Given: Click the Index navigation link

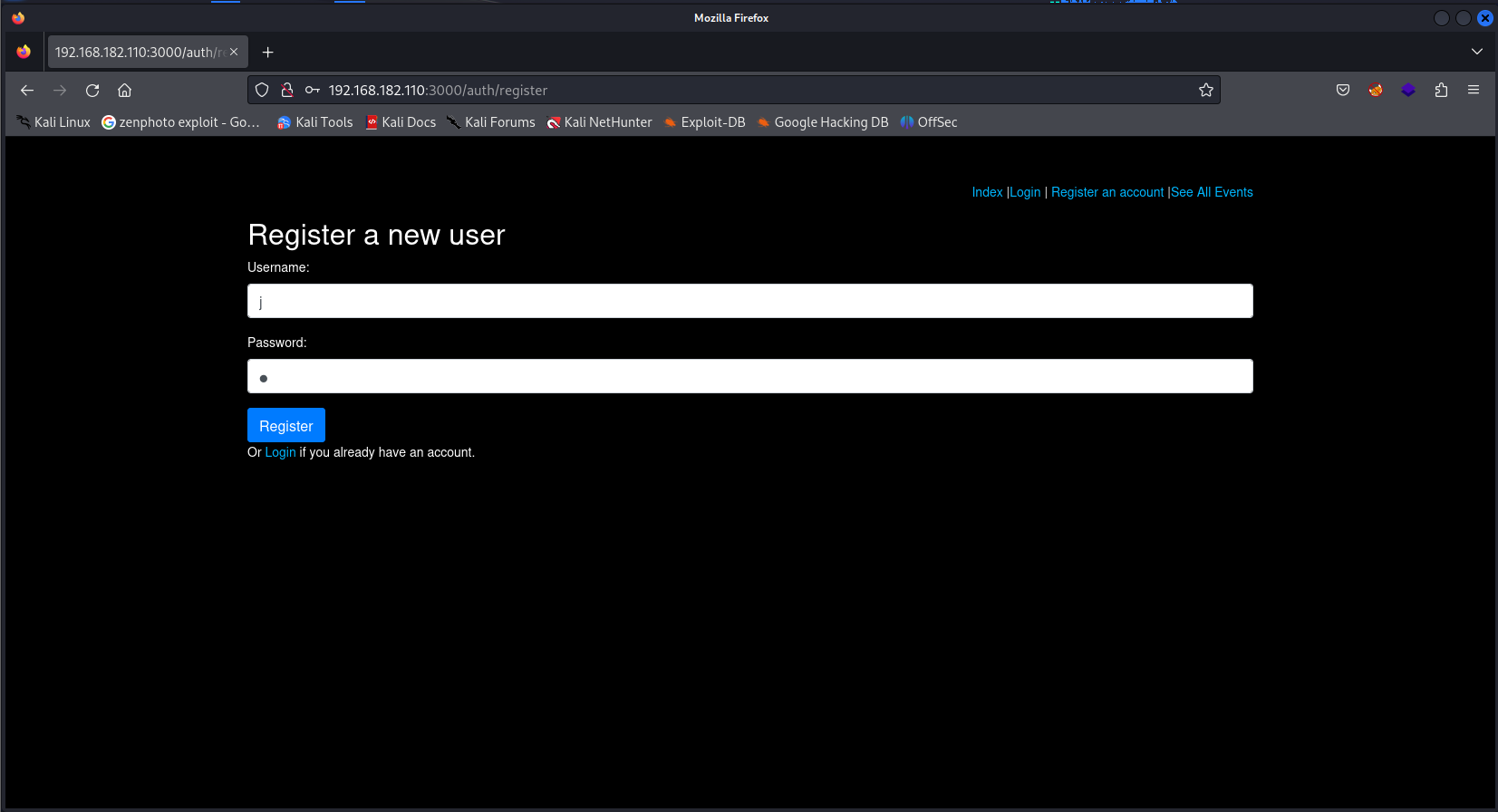Looking at the screenshot, I should tap(987, 192).
